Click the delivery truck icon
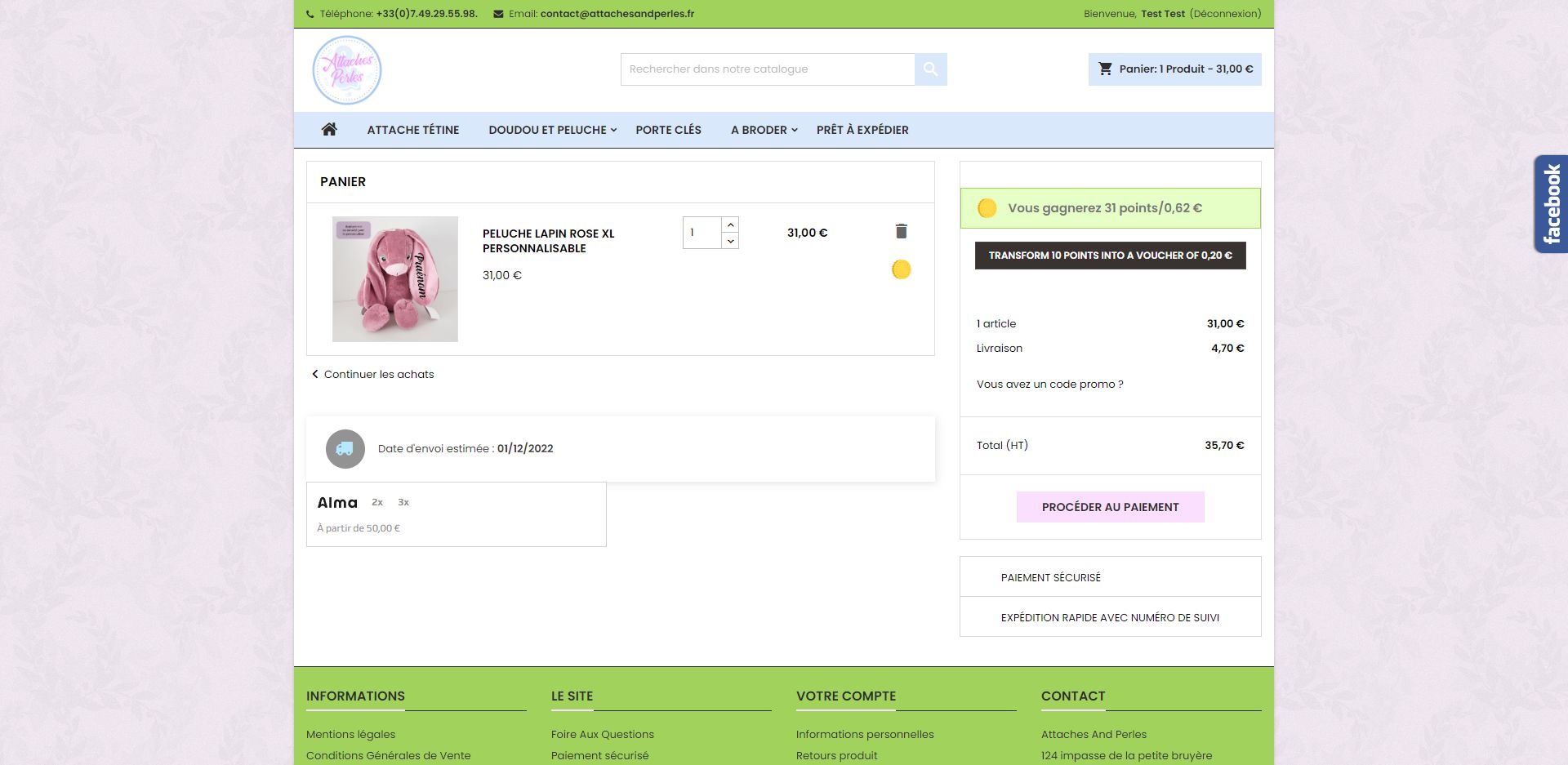1568x765 pixels. coord(345,449)
